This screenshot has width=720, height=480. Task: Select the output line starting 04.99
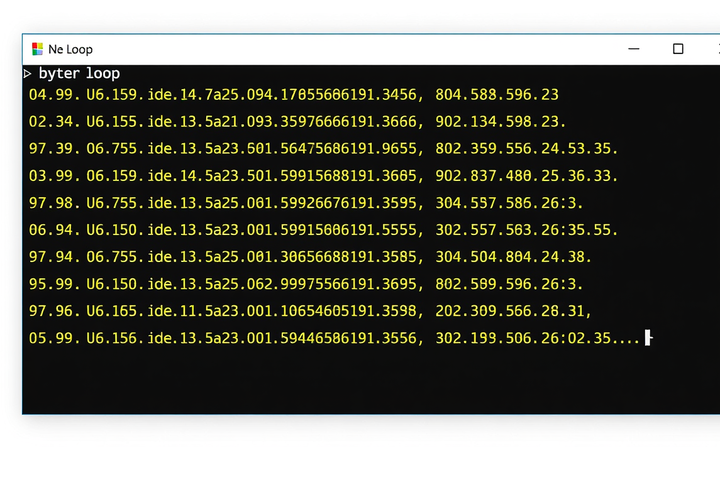(x=294, y=95)
